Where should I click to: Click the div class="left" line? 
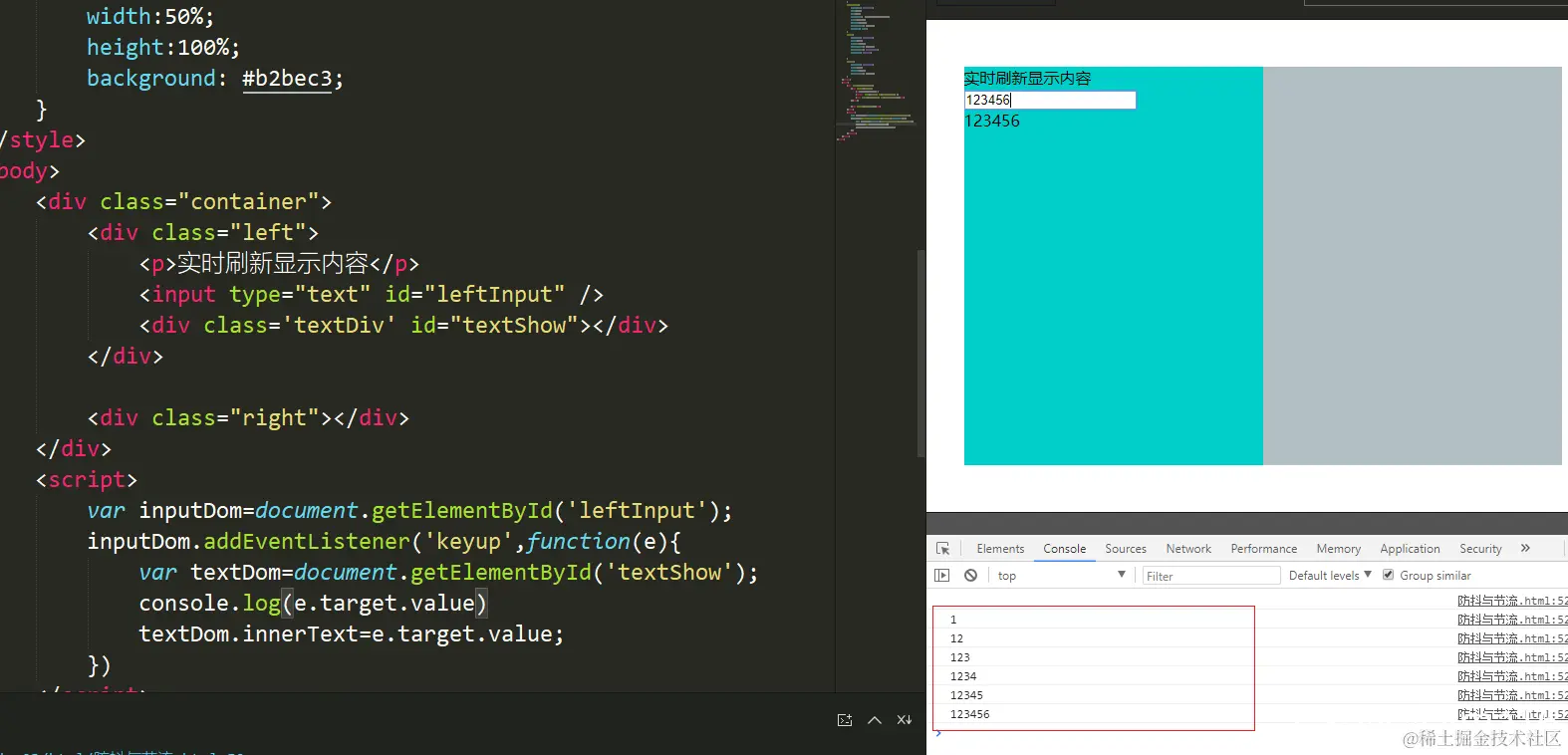point(202,232)
